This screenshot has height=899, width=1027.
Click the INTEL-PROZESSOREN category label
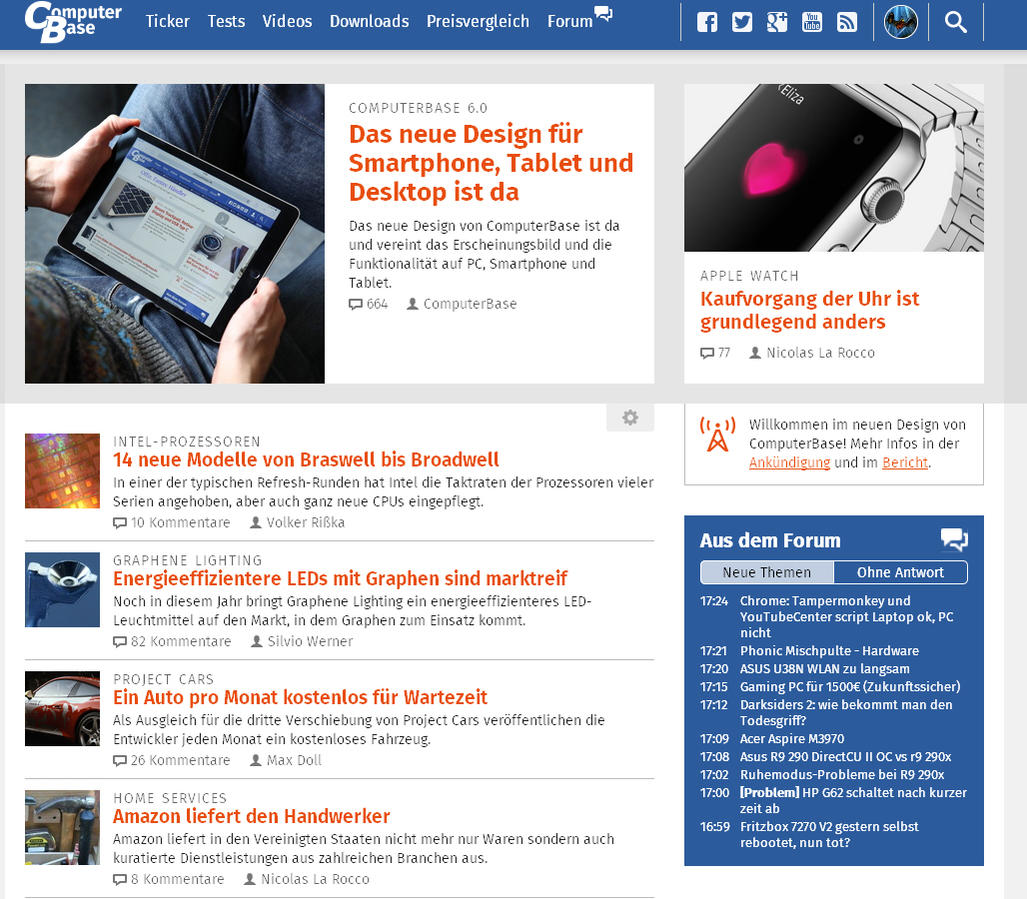coord(187,441)
